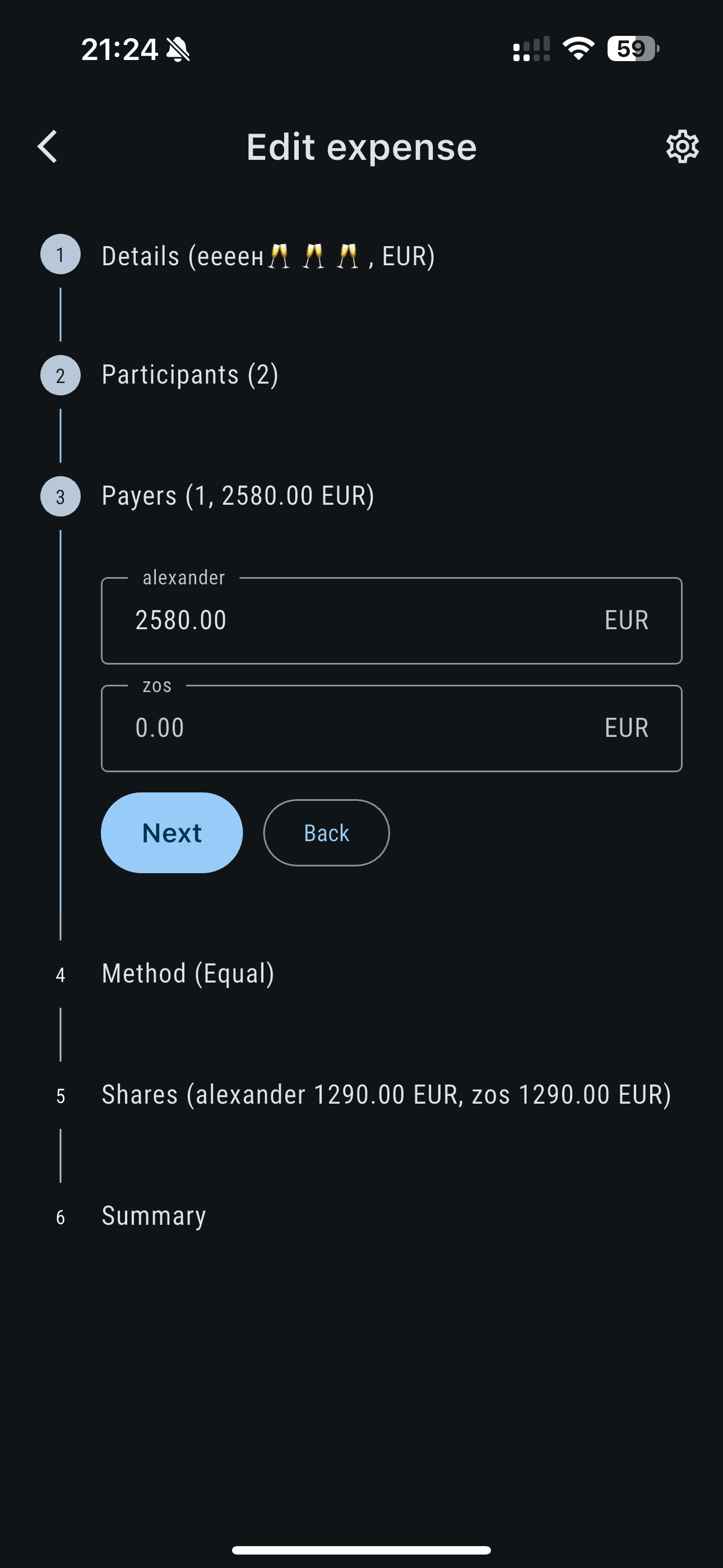The image size is (723, 1568).
Task: Tap the muted notifications bell in status bar
Action: coord(178,50)
